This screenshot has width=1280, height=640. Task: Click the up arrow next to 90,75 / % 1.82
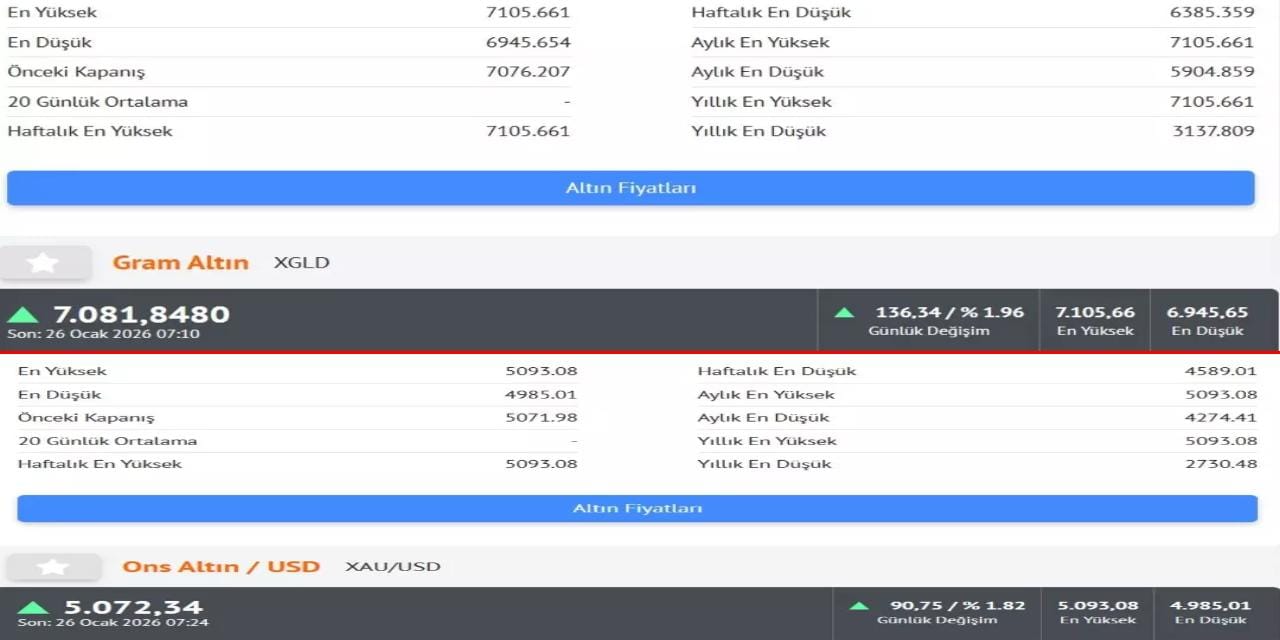tap(859, 605)
